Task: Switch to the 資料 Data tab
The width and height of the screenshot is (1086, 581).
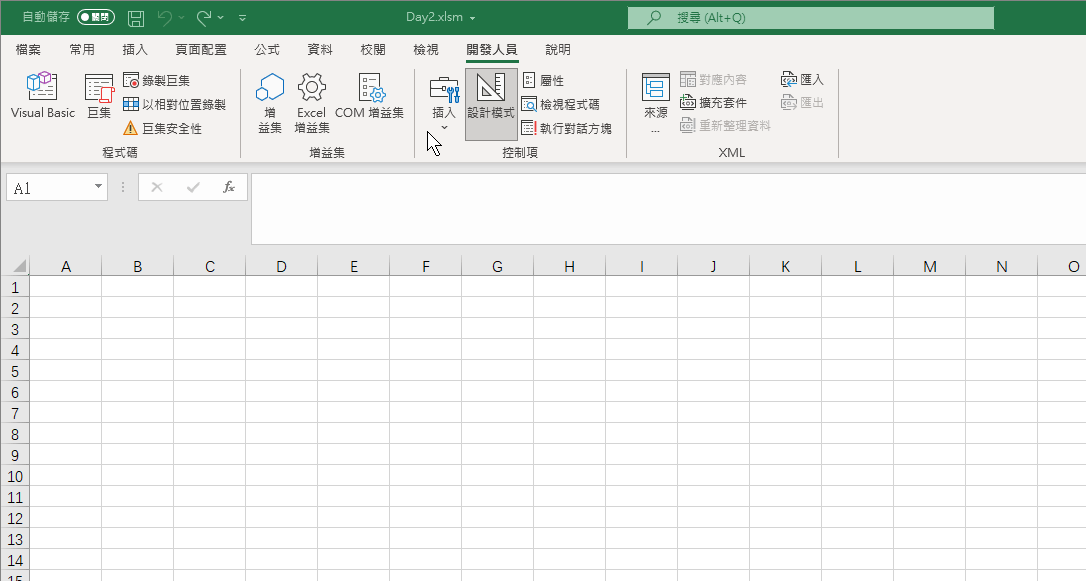Action: (320, 50)
